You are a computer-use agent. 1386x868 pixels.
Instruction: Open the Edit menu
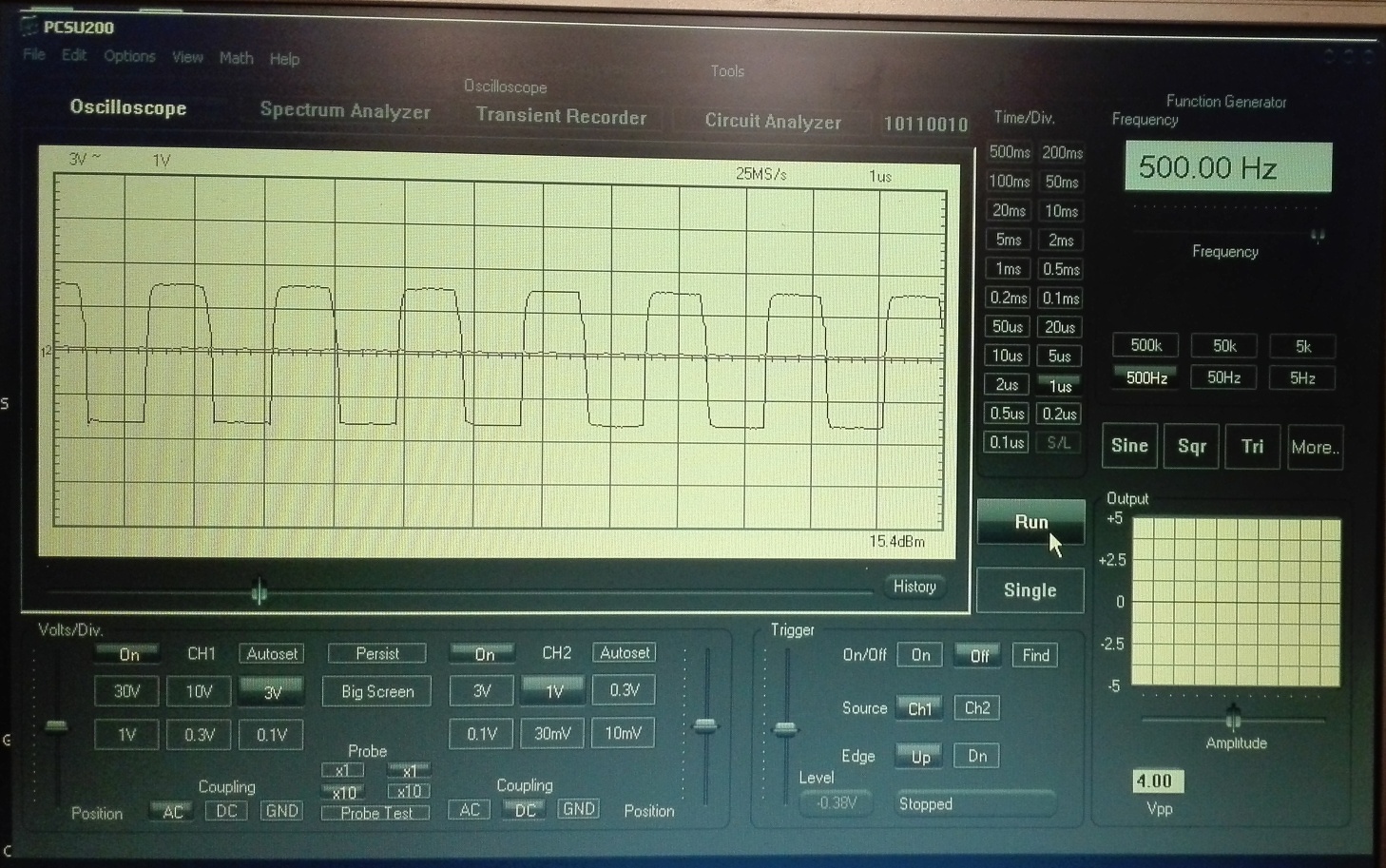point(74,56)
